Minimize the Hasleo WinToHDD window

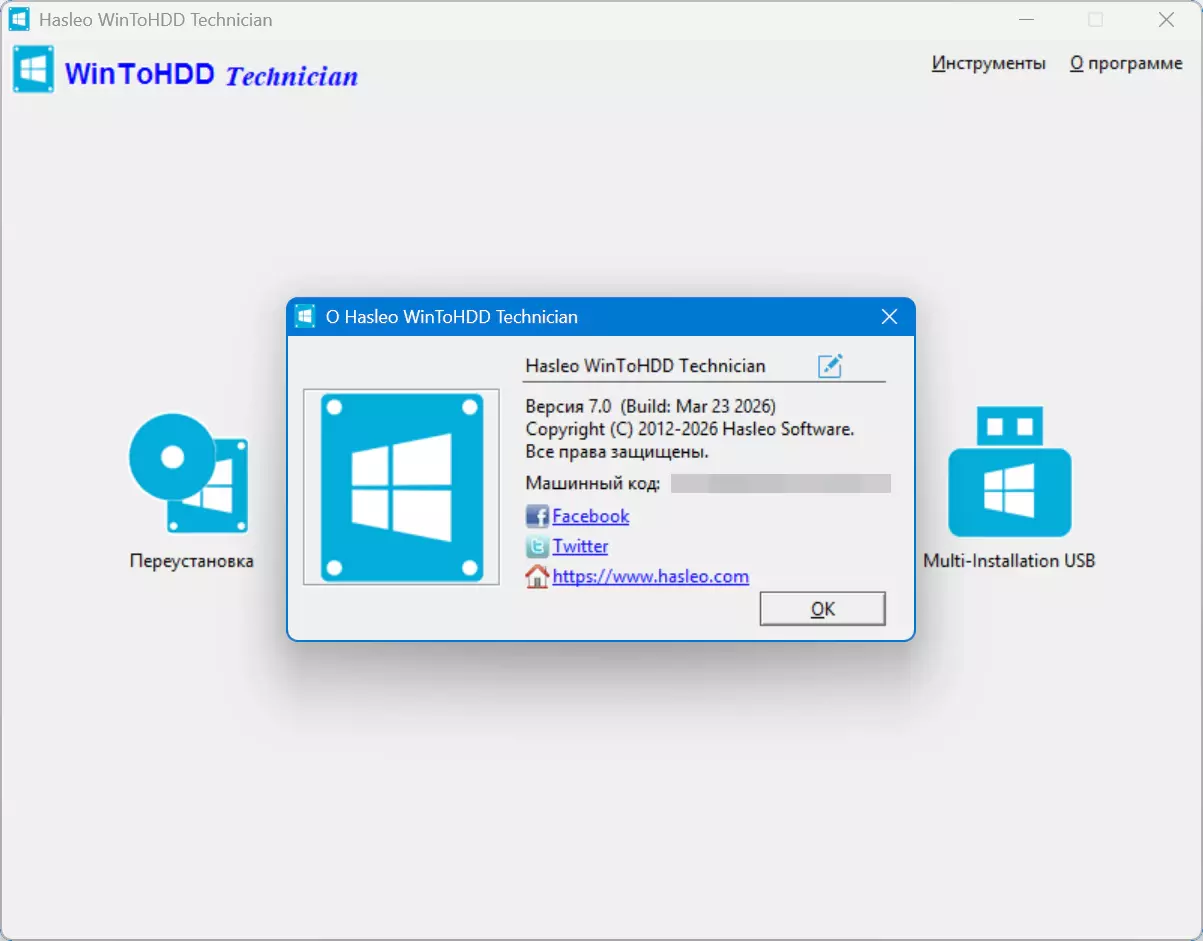pyautogui.click(x=1027, y=19)
